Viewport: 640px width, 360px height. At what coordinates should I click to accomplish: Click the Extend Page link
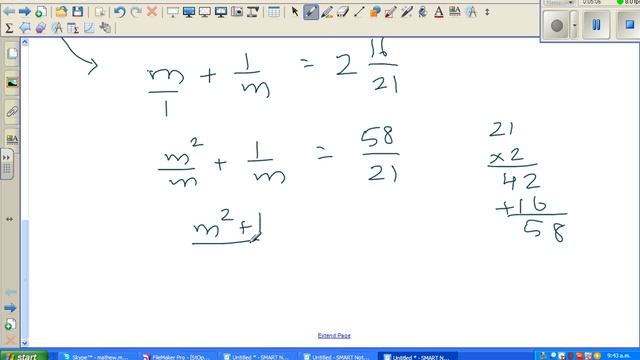pyautogui.click(x=334, y=336)
